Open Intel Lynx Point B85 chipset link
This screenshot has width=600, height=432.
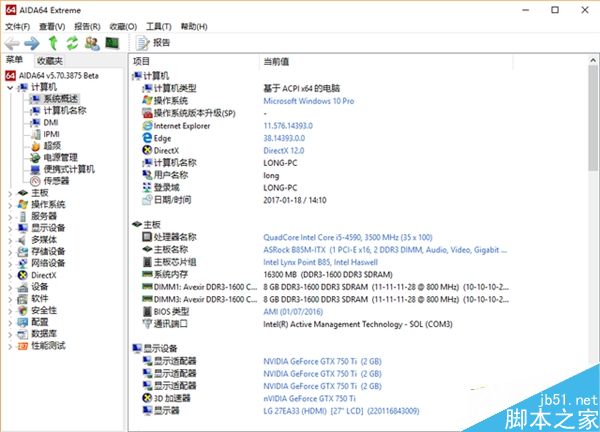[x=320, y=262]
